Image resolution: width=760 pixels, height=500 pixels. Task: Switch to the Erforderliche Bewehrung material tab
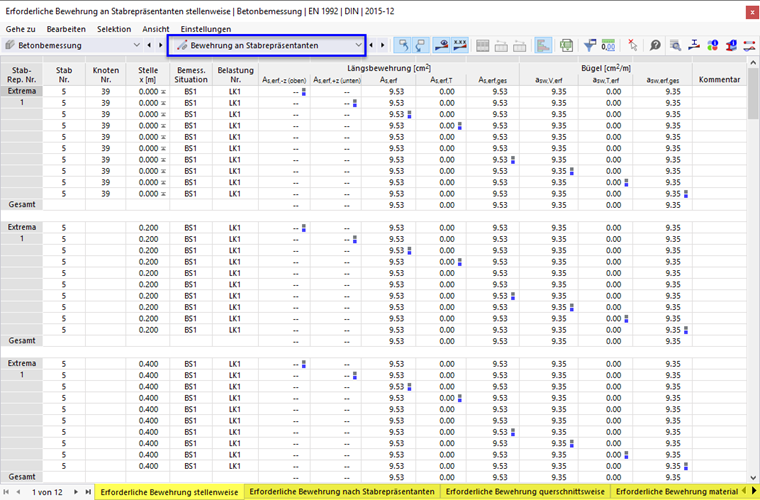(677, 492)
